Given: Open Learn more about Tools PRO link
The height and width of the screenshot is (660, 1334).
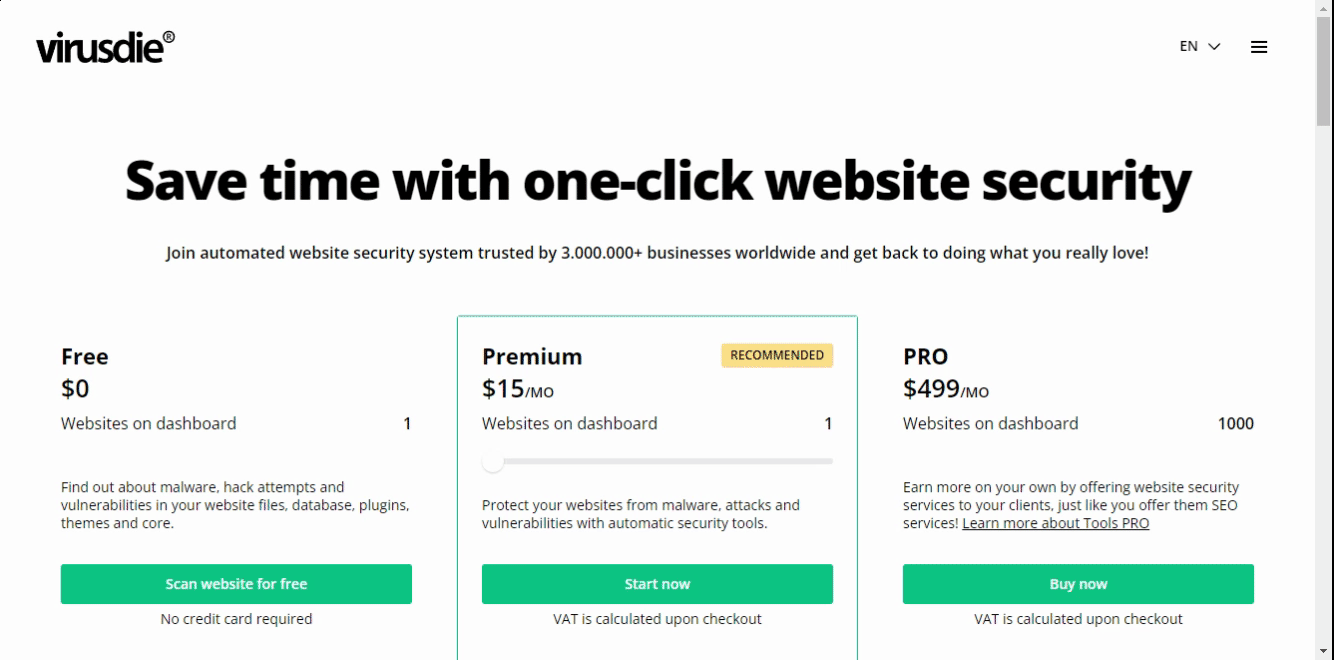Looking at the screenshot, I should point(1056,523).
